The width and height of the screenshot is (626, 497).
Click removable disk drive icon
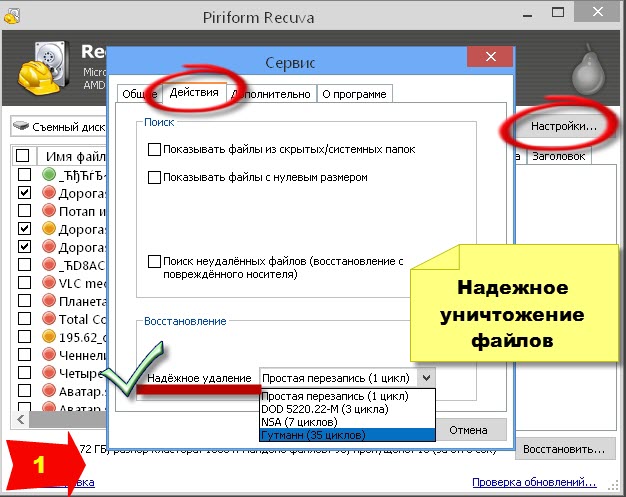click(21, 126)
